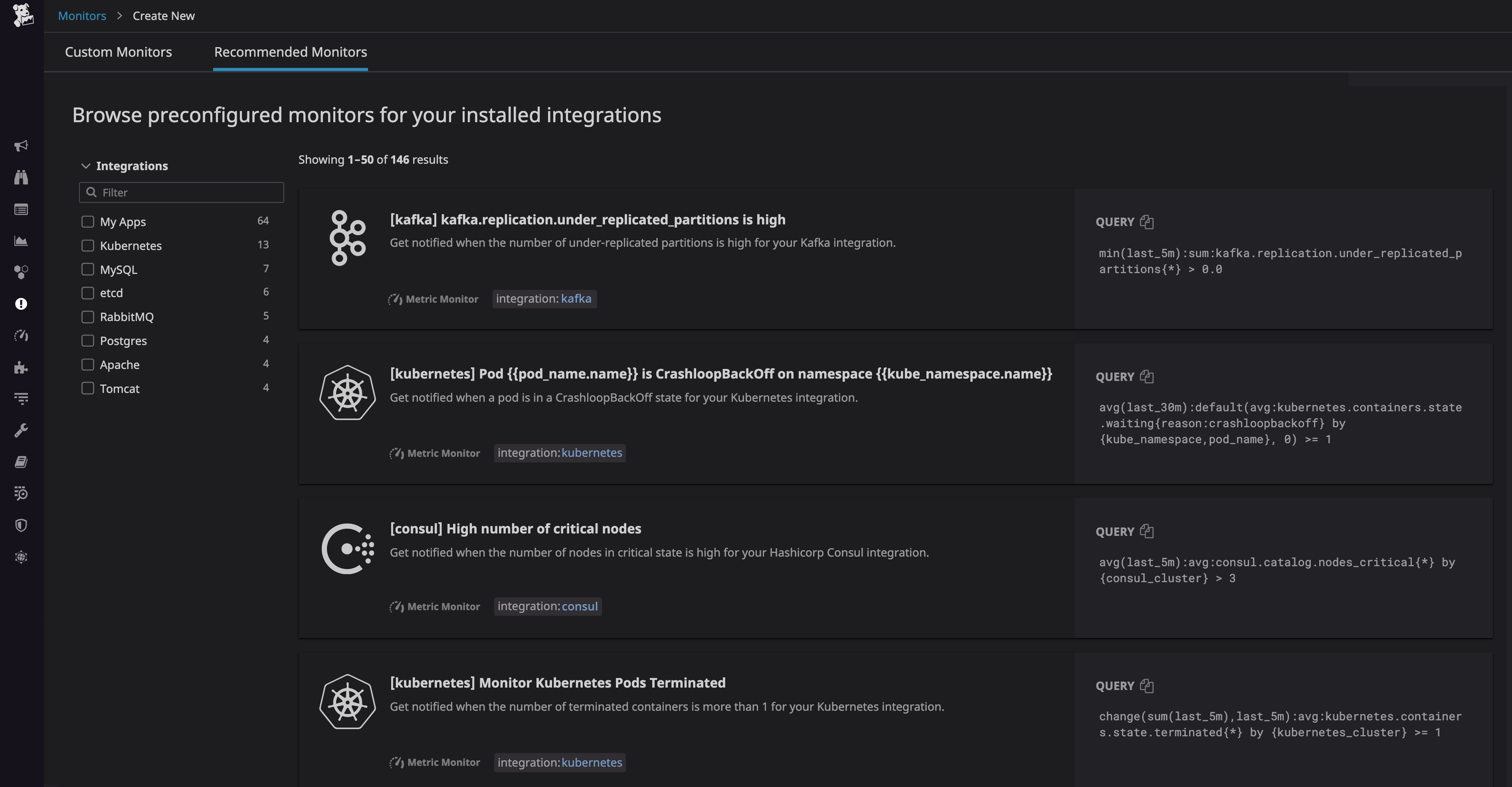The height and width of the screenshot is (787, 1512).
Task: Click the shield Security icon in the sidebar
Action: click(21, 525)
